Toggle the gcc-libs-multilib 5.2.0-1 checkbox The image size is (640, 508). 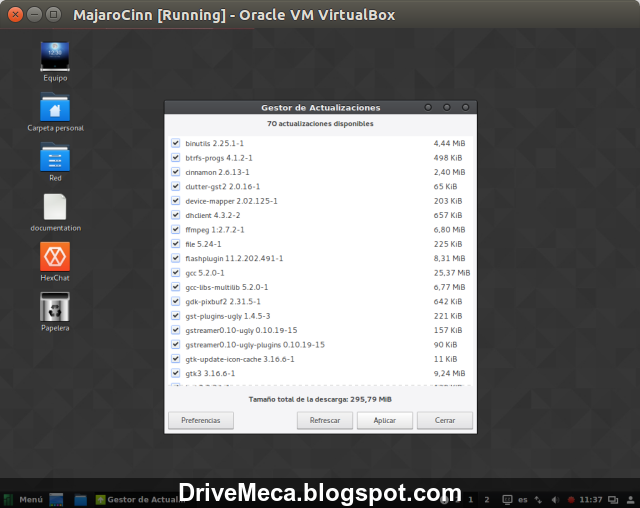pos(176,287)
